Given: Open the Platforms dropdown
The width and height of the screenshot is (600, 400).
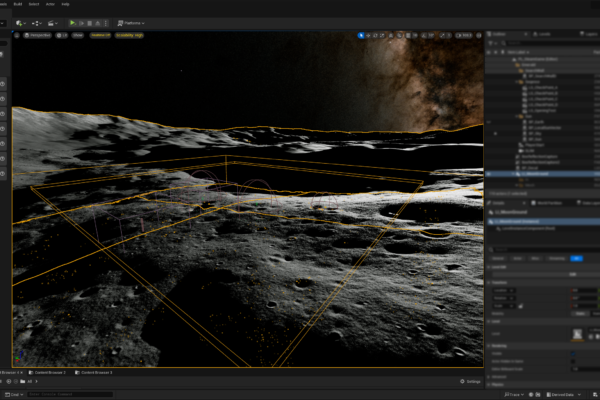Looking at the screenshot, I should coord(130,22).
